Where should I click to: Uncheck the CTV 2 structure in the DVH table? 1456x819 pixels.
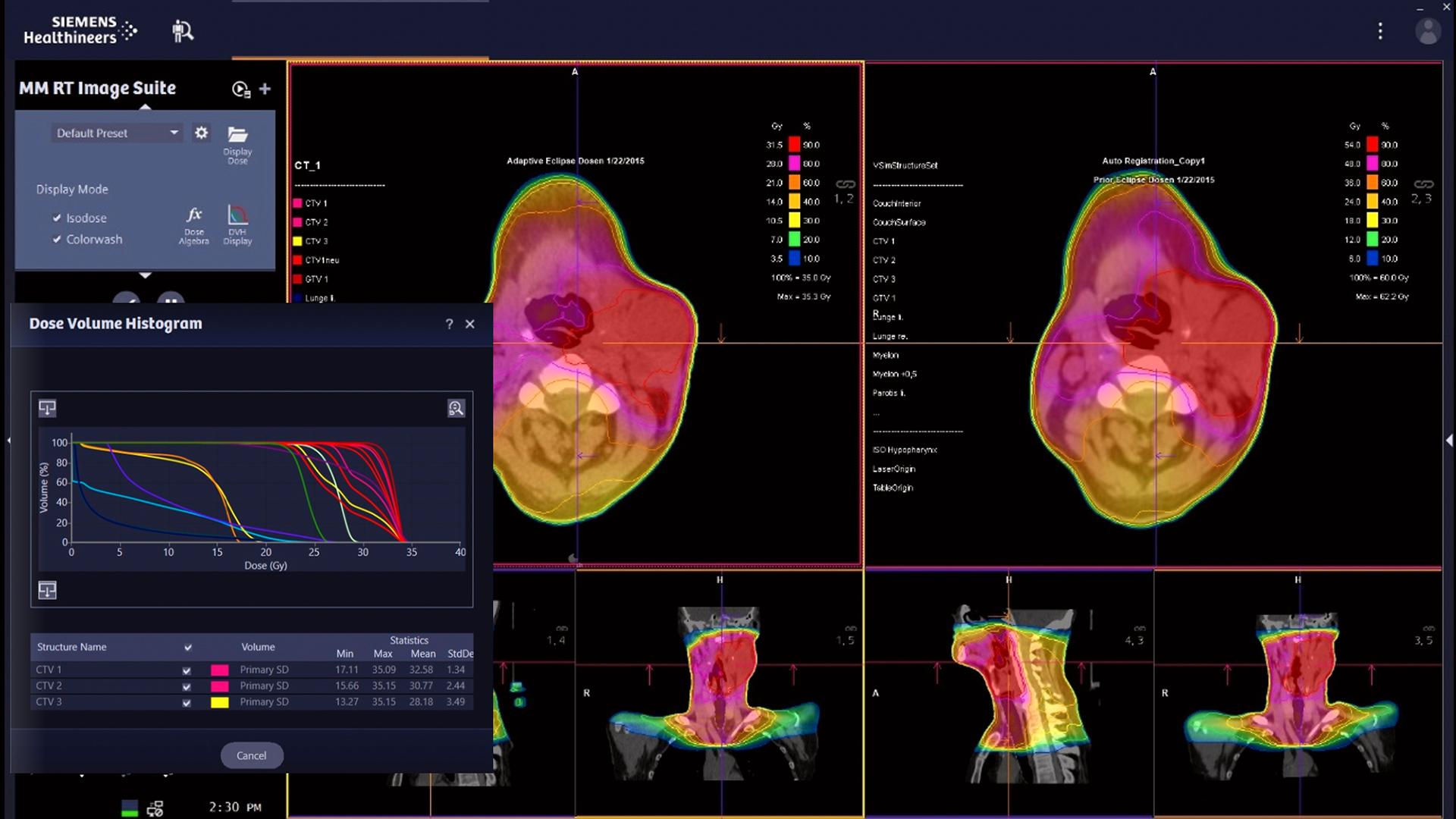click(x=187, y=686)
